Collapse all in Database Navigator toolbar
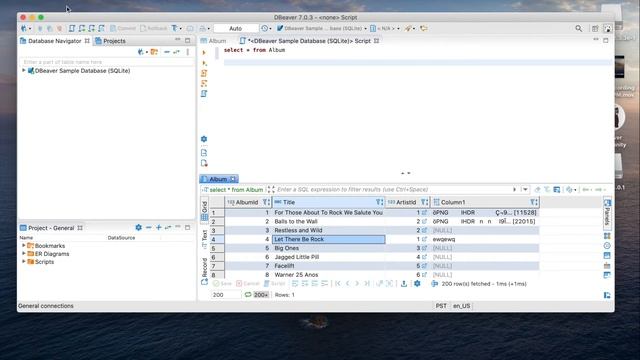The height and width of the screenshot is (360, 640). coord(167,52)
